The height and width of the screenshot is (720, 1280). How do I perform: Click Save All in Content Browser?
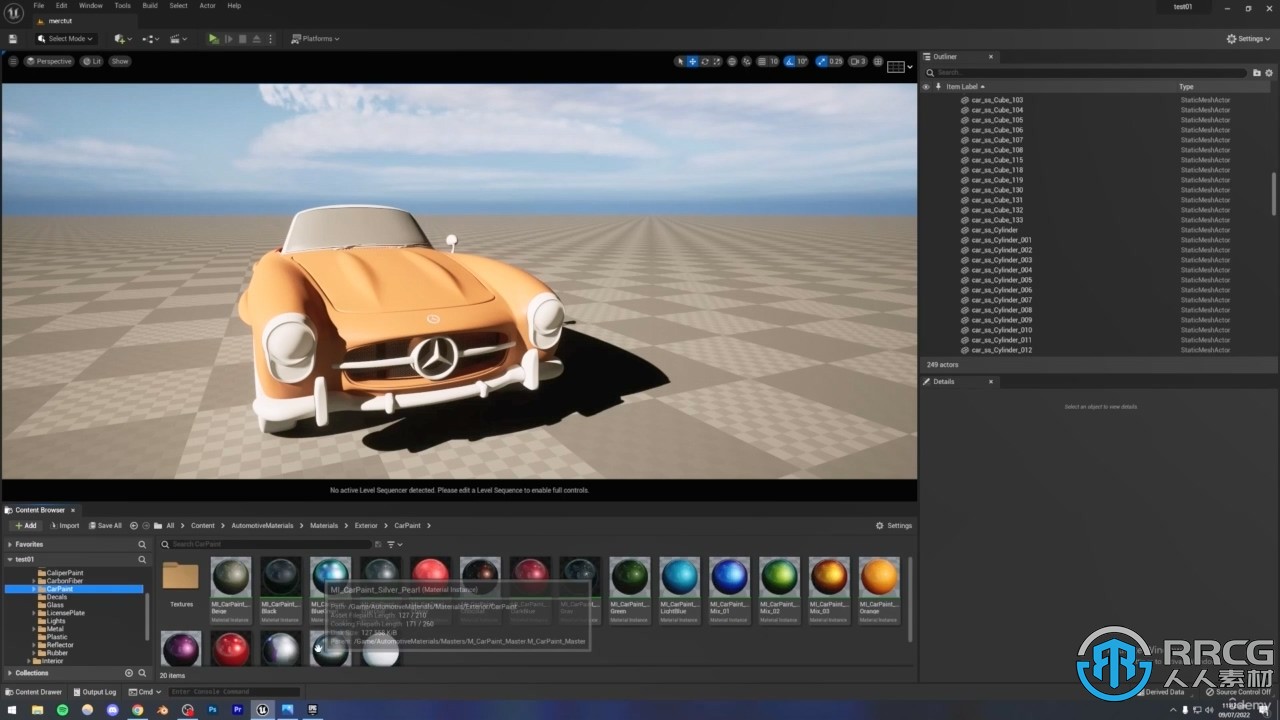pyautogui.click(x=105, y=525)
